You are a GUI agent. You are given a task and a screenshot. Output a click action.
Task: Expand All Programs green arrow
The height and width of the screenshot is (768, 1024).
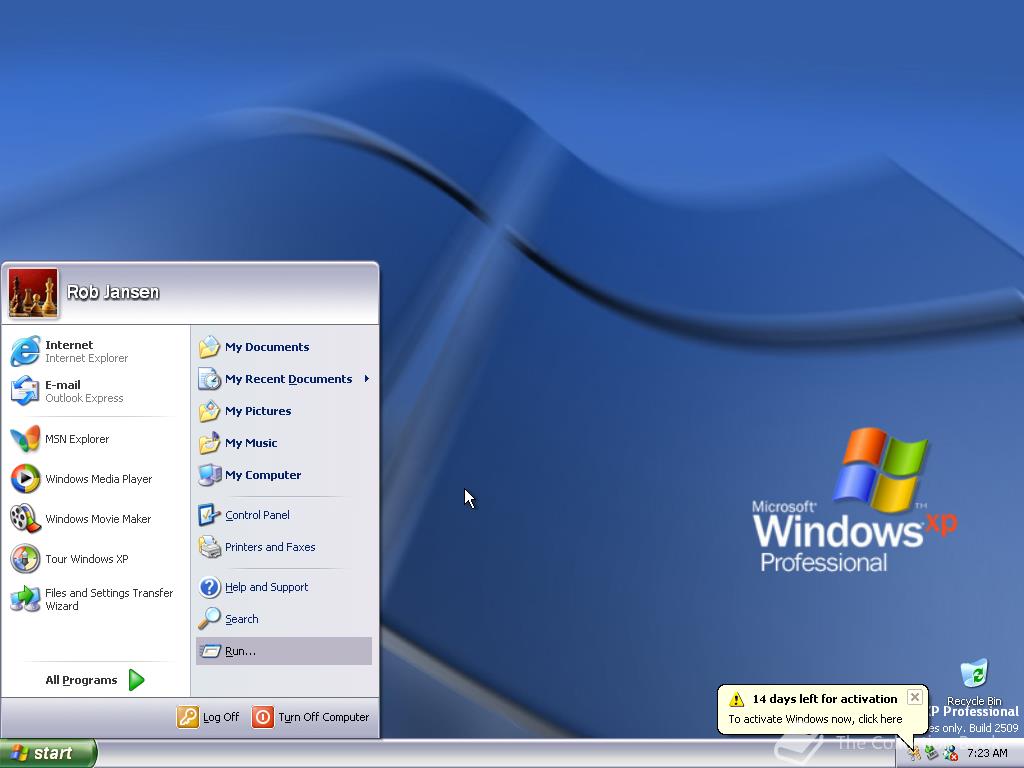pos(136,680)
